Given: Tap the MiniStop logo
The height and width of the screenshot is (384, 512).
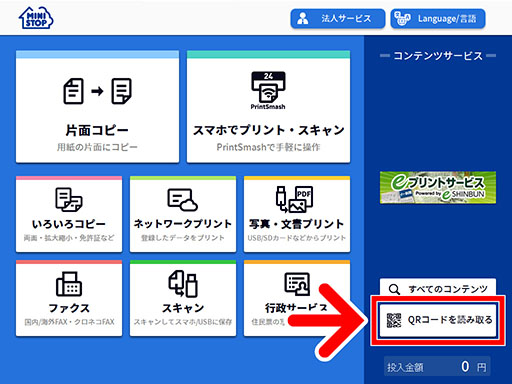Looking at the screenshot, I should (x=36, y=18).
